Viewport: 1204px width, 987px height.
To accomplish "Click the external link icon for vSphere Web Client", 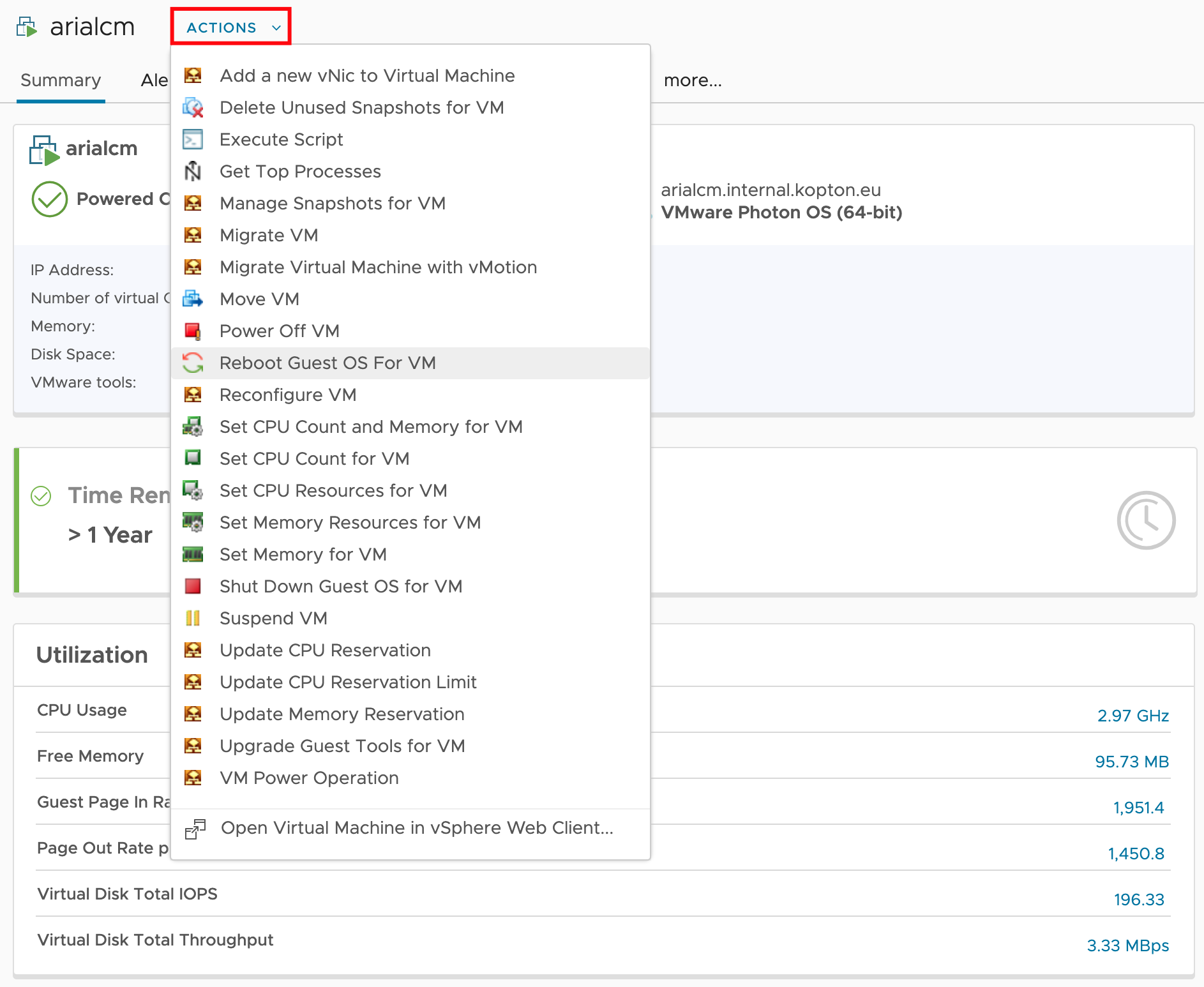I will [195, 829].
